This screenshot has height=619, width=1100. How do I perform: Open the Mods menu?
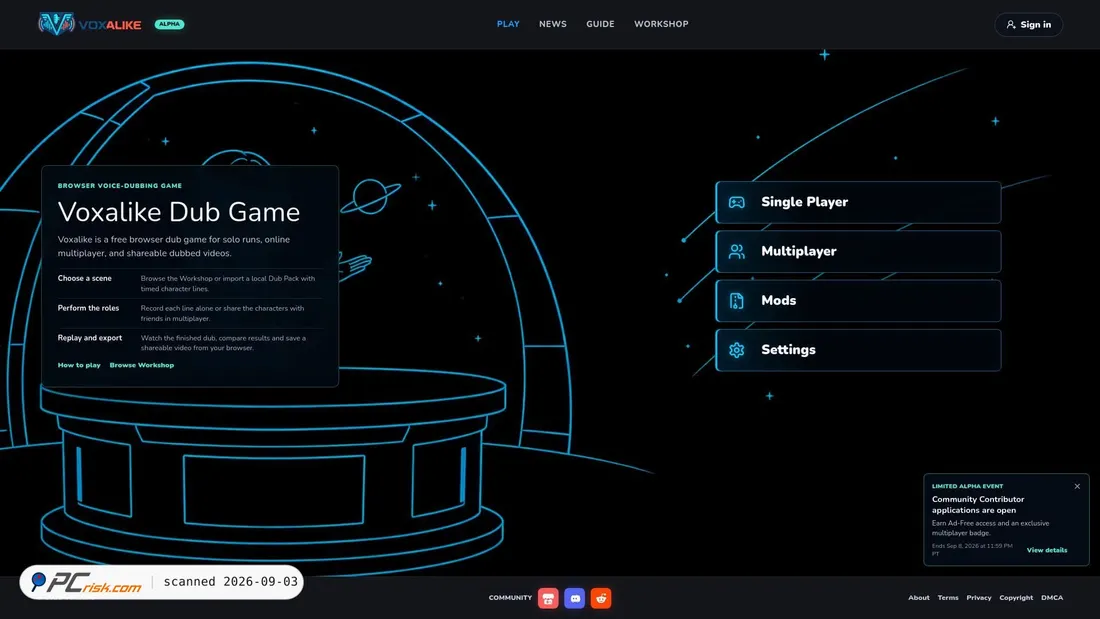pyautogui.click(x=858, y=300)
